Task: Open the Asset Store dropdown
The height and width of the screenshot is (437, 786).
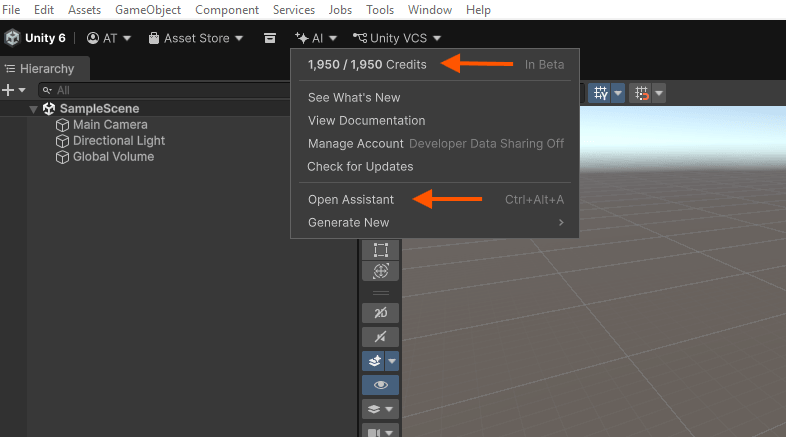Action: pyautogui.click(x=196, y=38)
